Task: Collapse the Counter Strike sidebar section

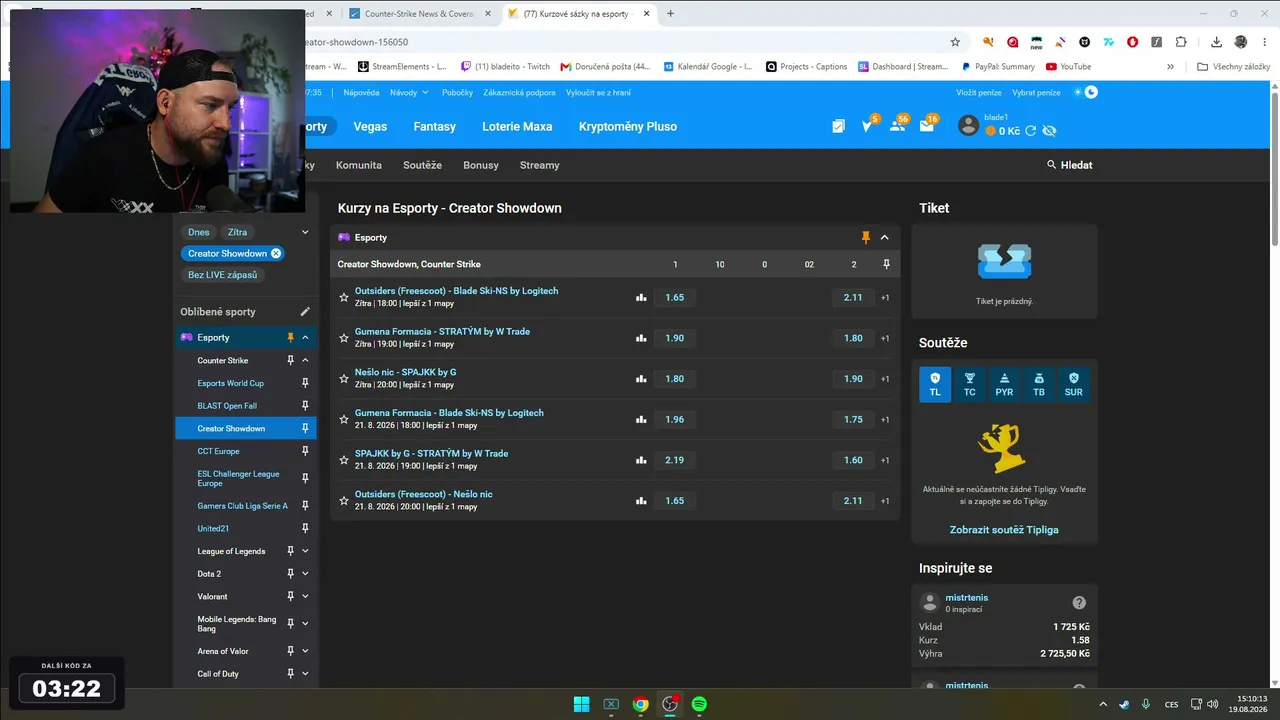Action: 305,360
